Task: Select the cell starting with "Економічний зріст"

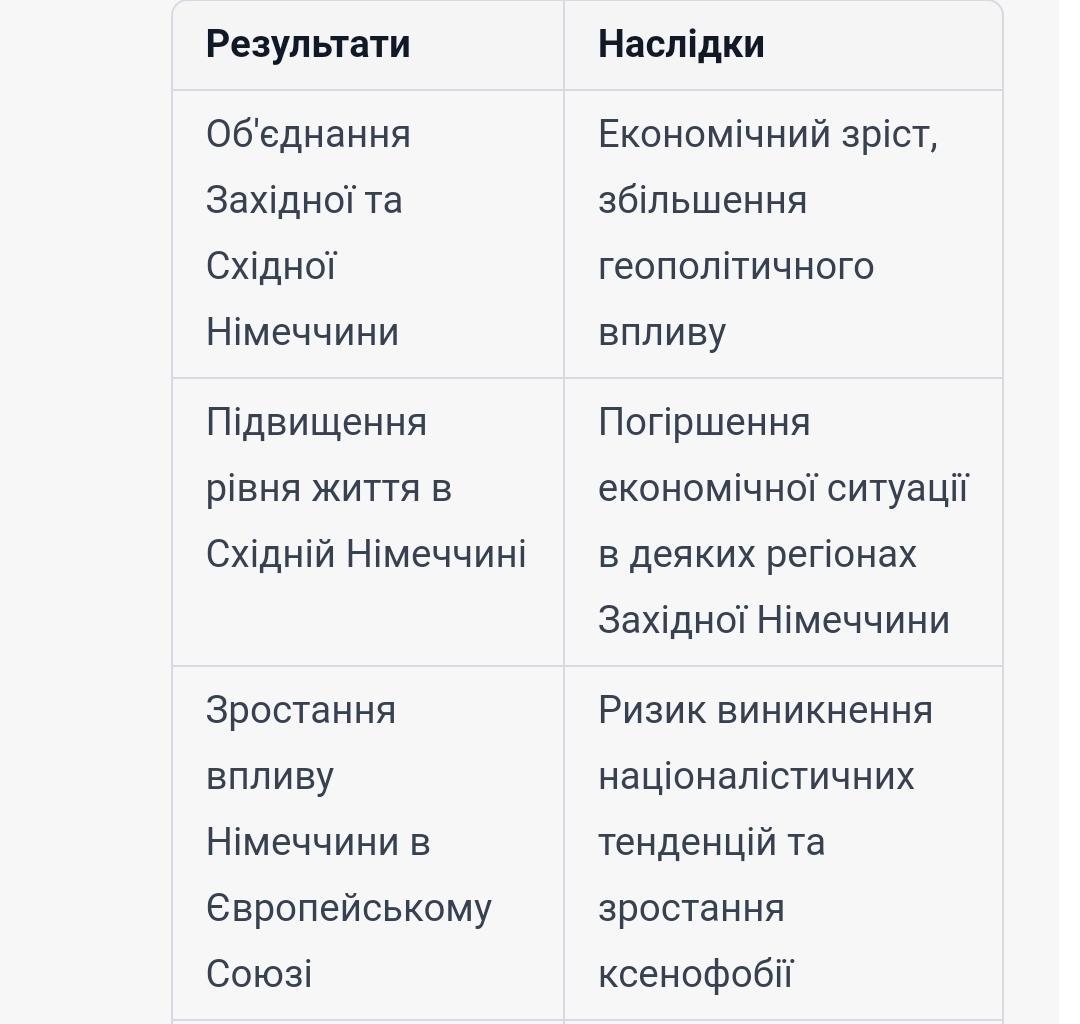Action: click(782, 233)
